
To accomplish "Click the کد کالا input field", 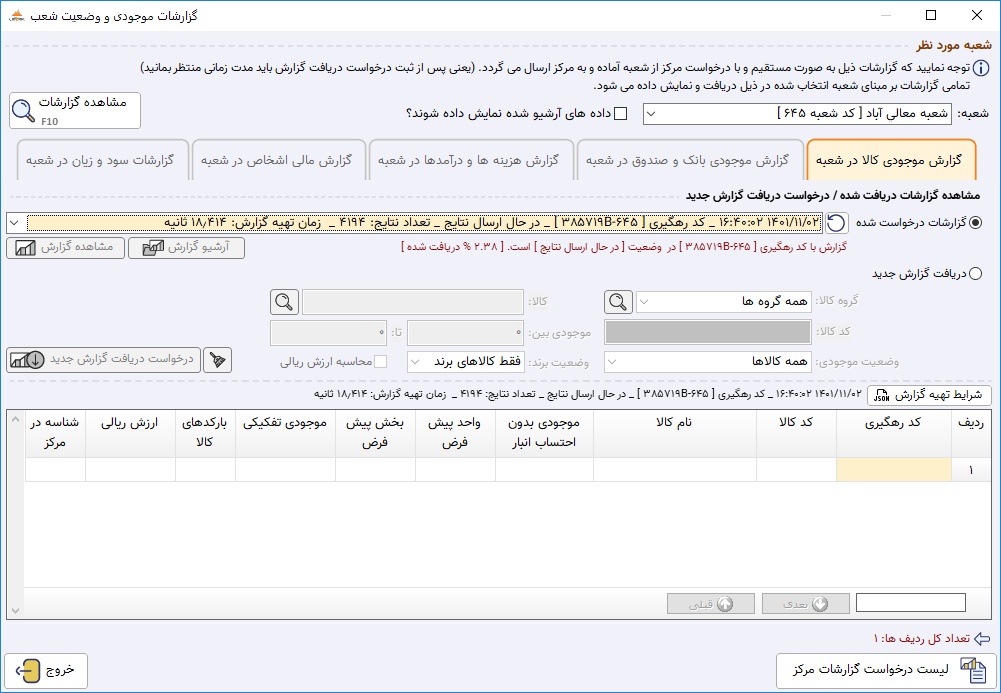I will click(x=708, y=332).
